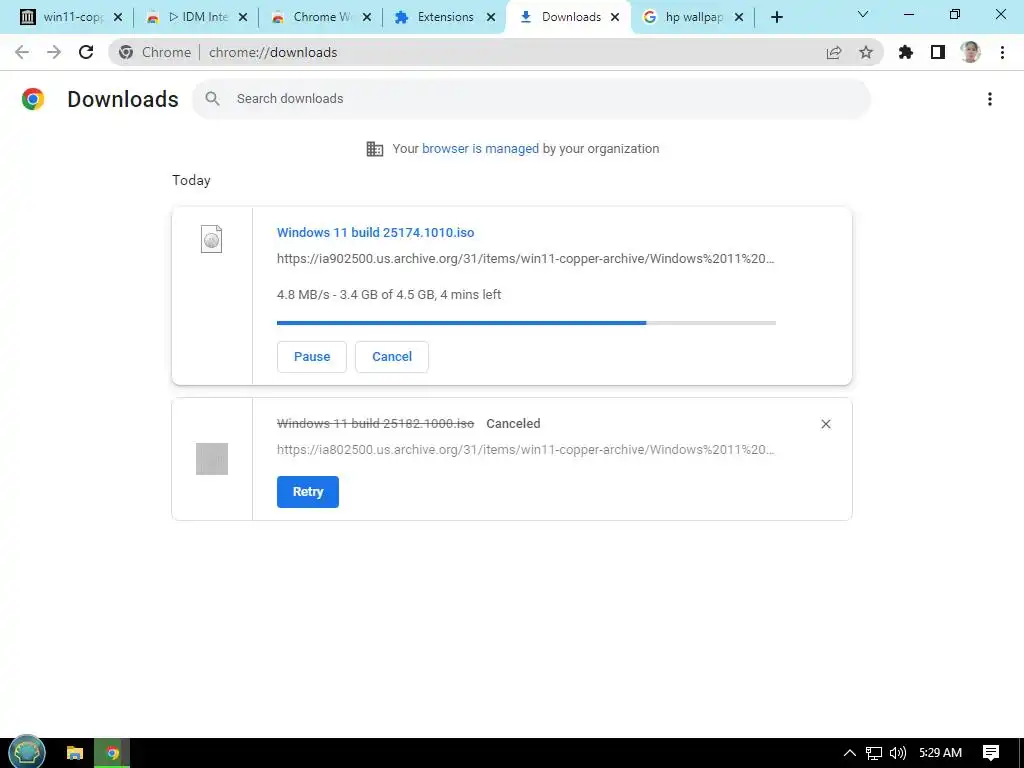The height and width of the screenshot is (768, 1024).
Task: Close the IDM Internet tab
Action: coord(243,18)
